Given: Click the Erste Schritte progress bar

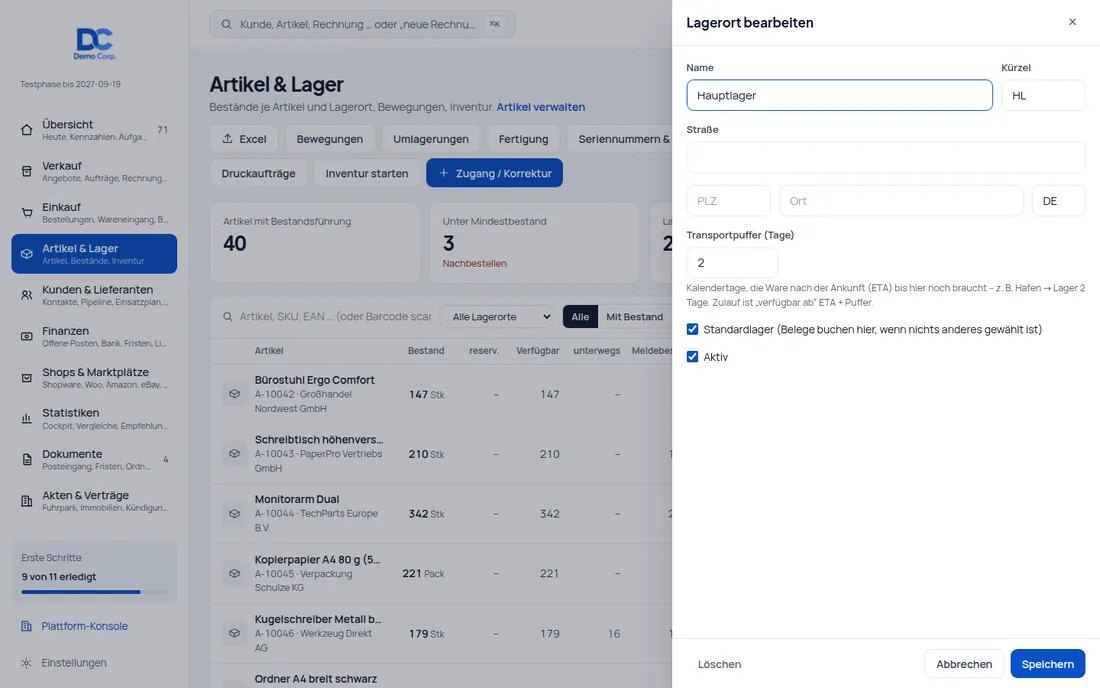Looking at the screenshot, I should [x=95, y=592].
